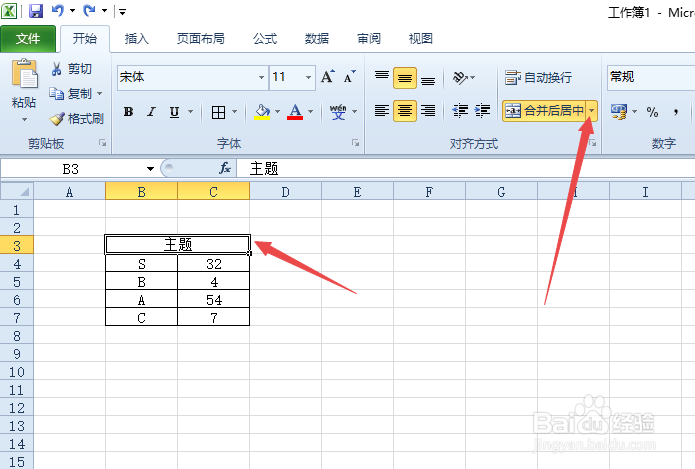Open the Name Box dropdown arrow
Image resolution: width=695 pixels, height=469 pixels.
[150, 168]
